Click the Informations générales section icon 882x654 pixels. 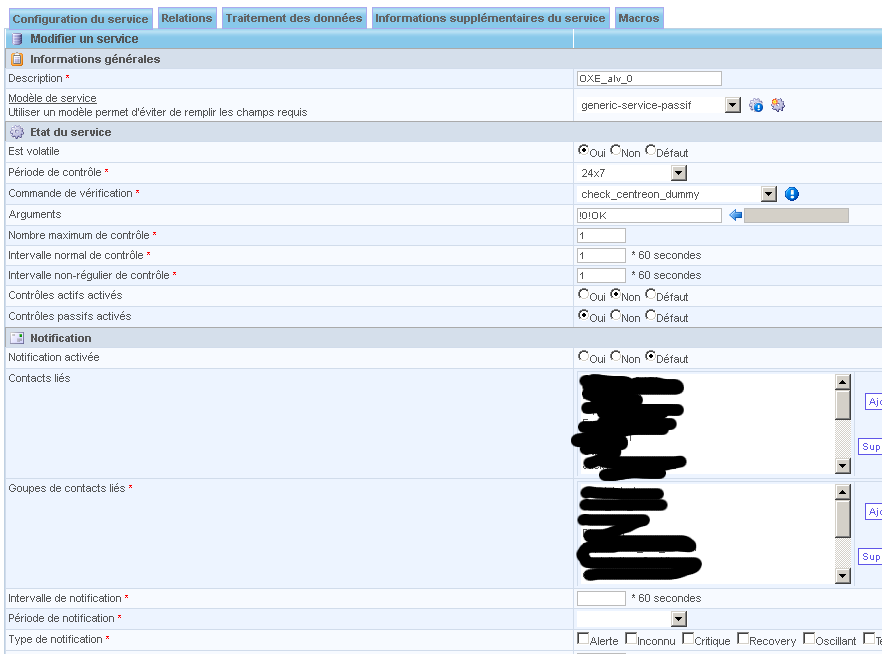(17, 59)
